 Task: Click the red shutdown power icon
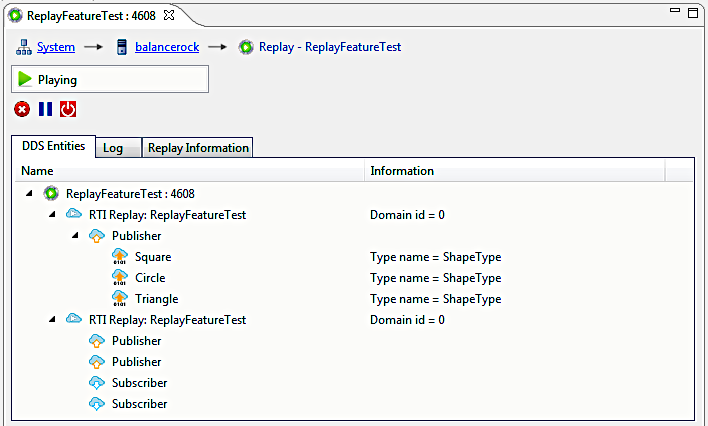68,109
